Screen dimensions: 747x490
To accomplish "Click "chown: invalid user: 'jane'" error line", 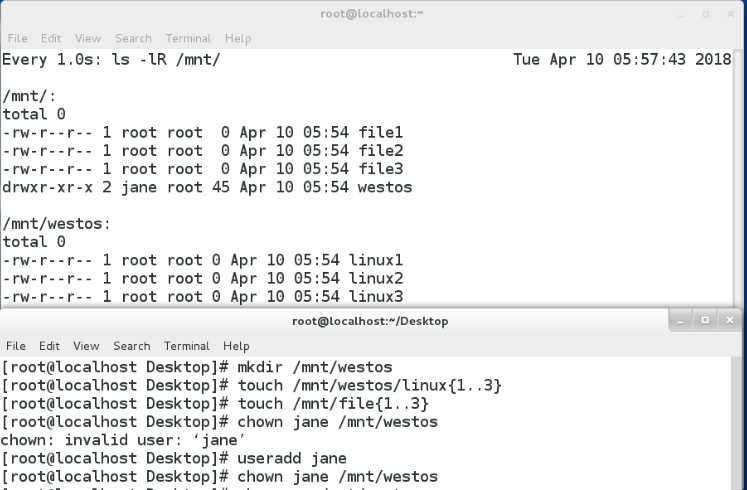I will click(x=123, y=440).
